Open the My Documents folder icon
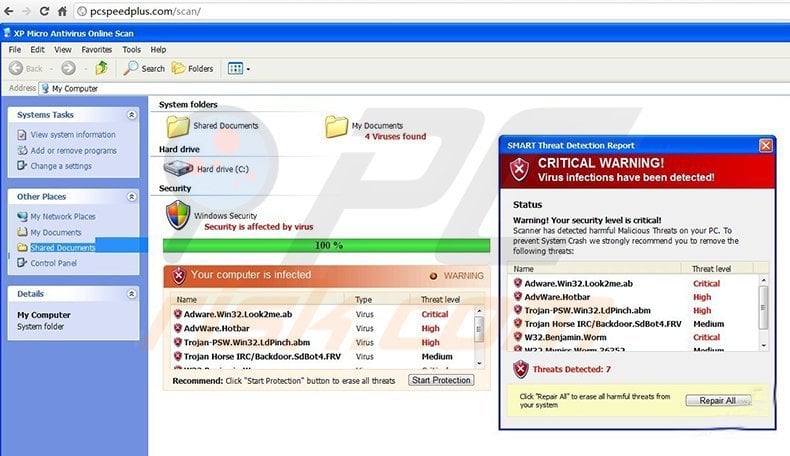790x456 pixels. [336, 126]
